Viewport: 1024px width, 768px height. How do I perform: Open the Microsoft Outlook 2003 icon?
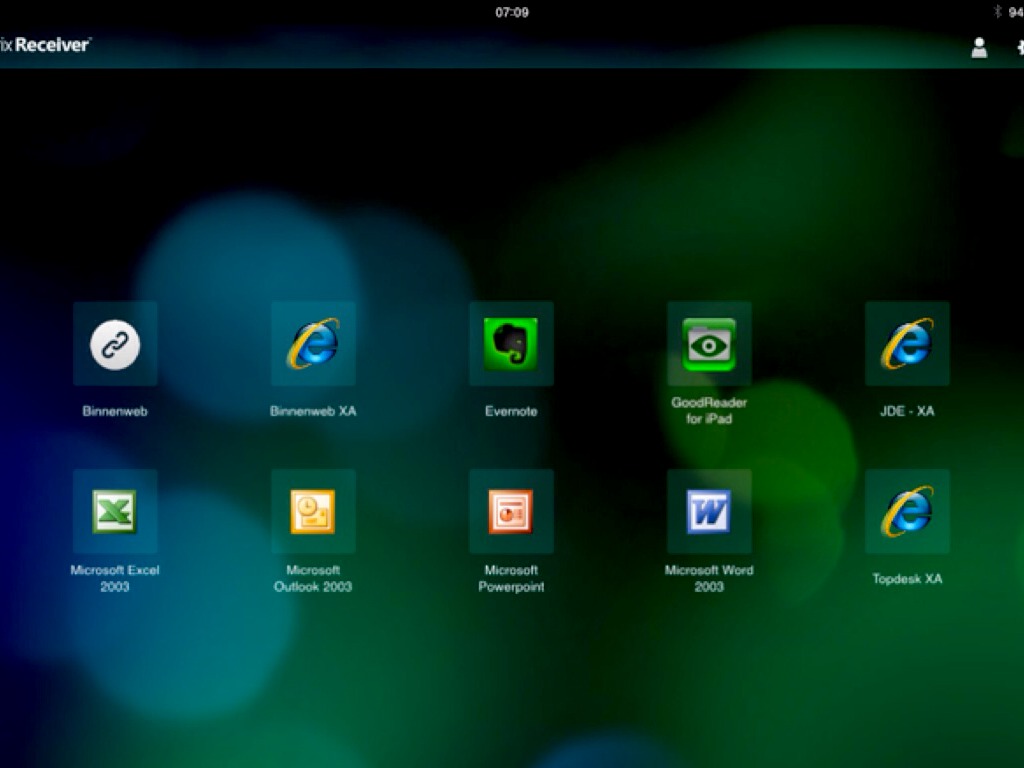[x=313, y=512]
